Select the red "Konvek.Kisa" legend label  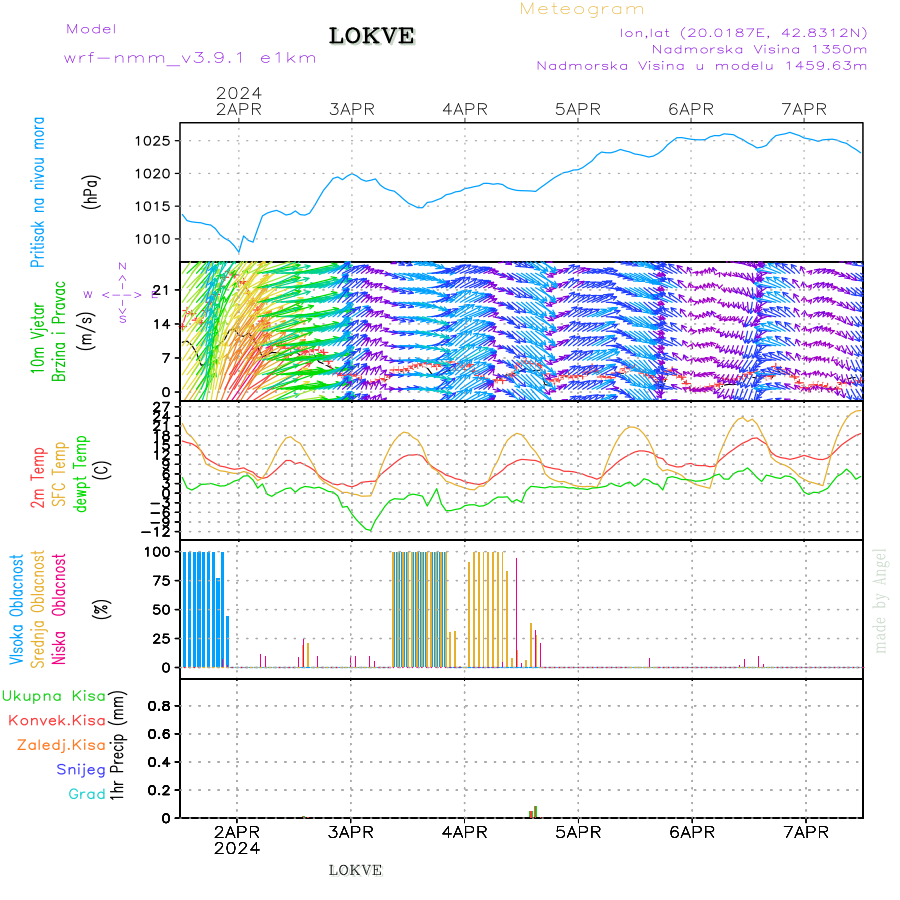(57, 721)
